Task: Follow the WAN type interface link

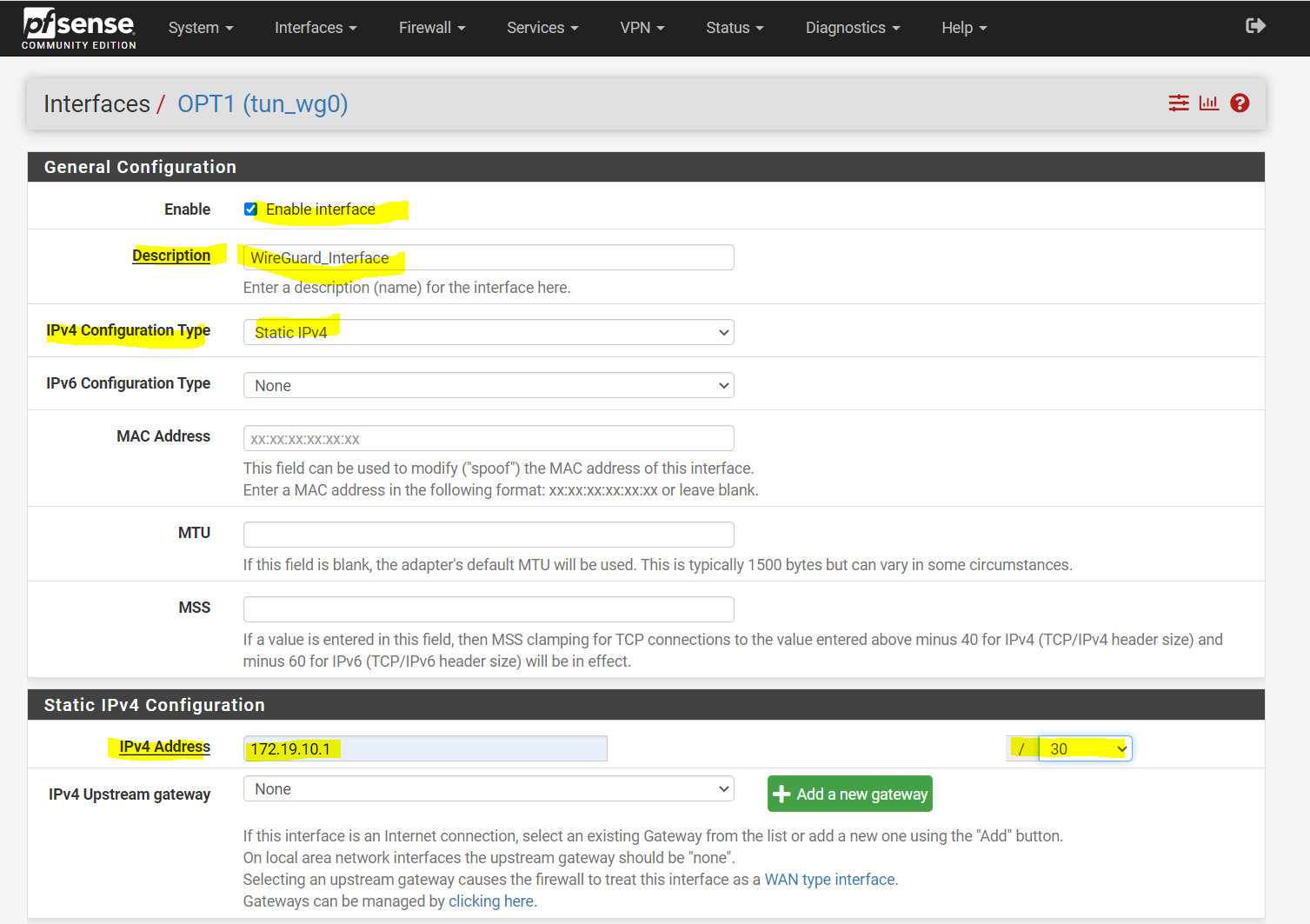Action: 828,879
